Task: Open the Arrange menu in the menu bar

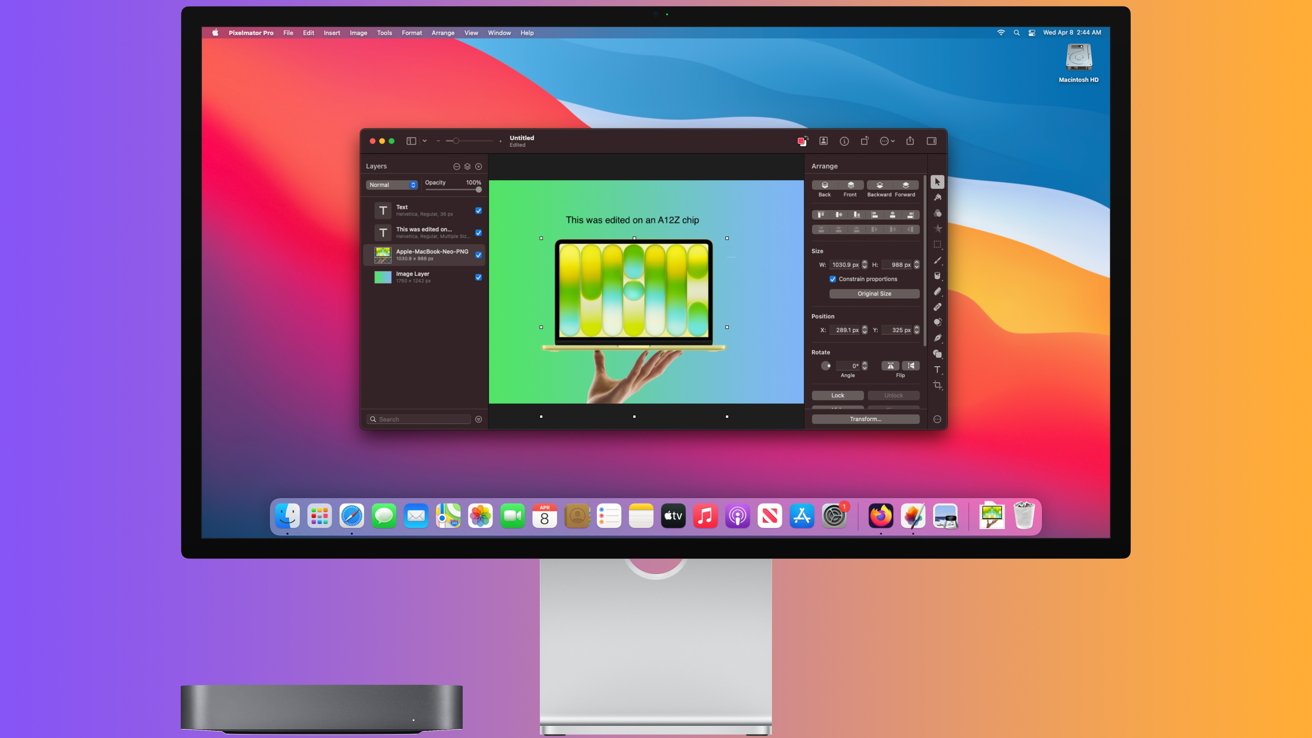Action: pyautogui.click(x=442, y=33)
